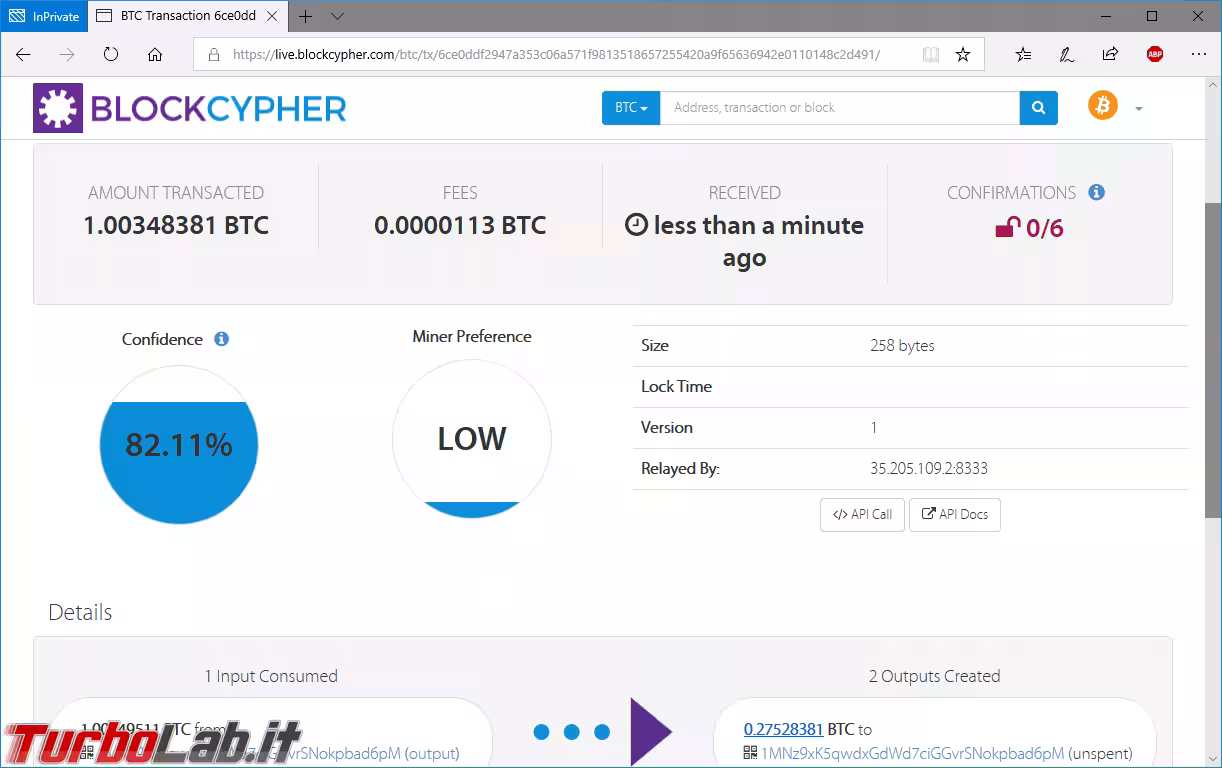This screenshot has height=768, width=1222.
Task: Click the browser address bar URL
Action: click(556, 55)
